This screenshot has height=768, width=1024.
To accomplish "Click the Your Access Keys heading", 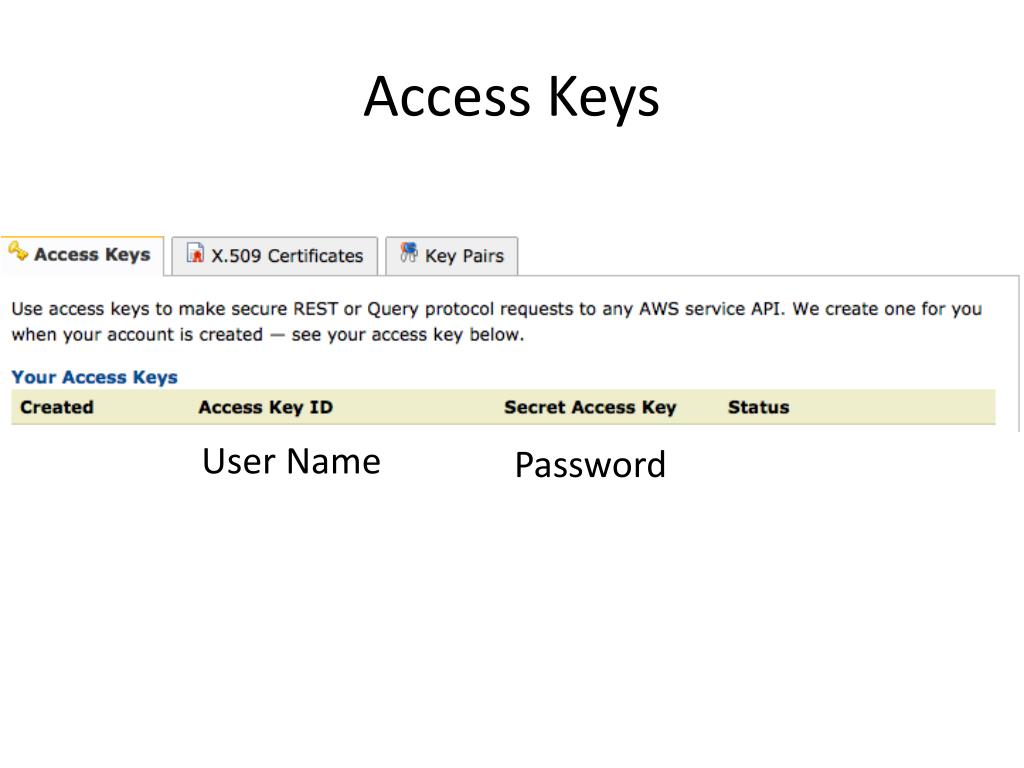I will [x=95, y=377].
